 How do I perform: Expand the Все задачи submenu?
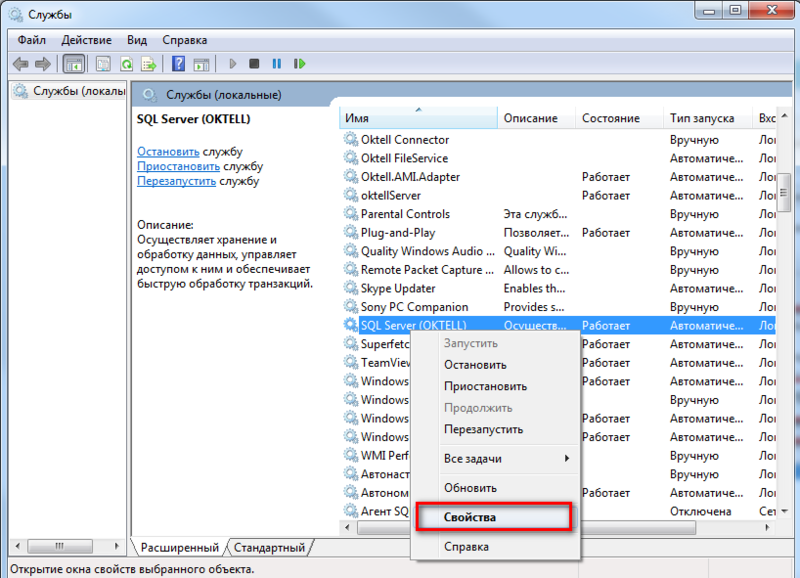(495, 459)
